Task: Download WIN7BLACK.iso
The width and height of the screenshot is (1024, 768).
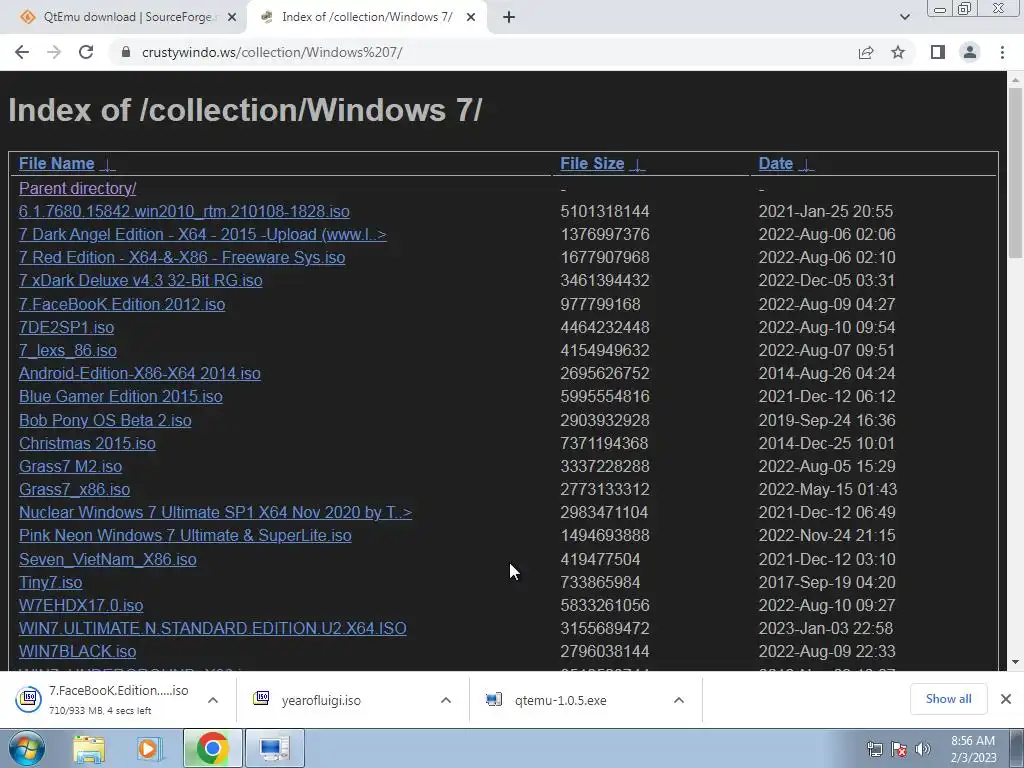Action: coord(78,652)
